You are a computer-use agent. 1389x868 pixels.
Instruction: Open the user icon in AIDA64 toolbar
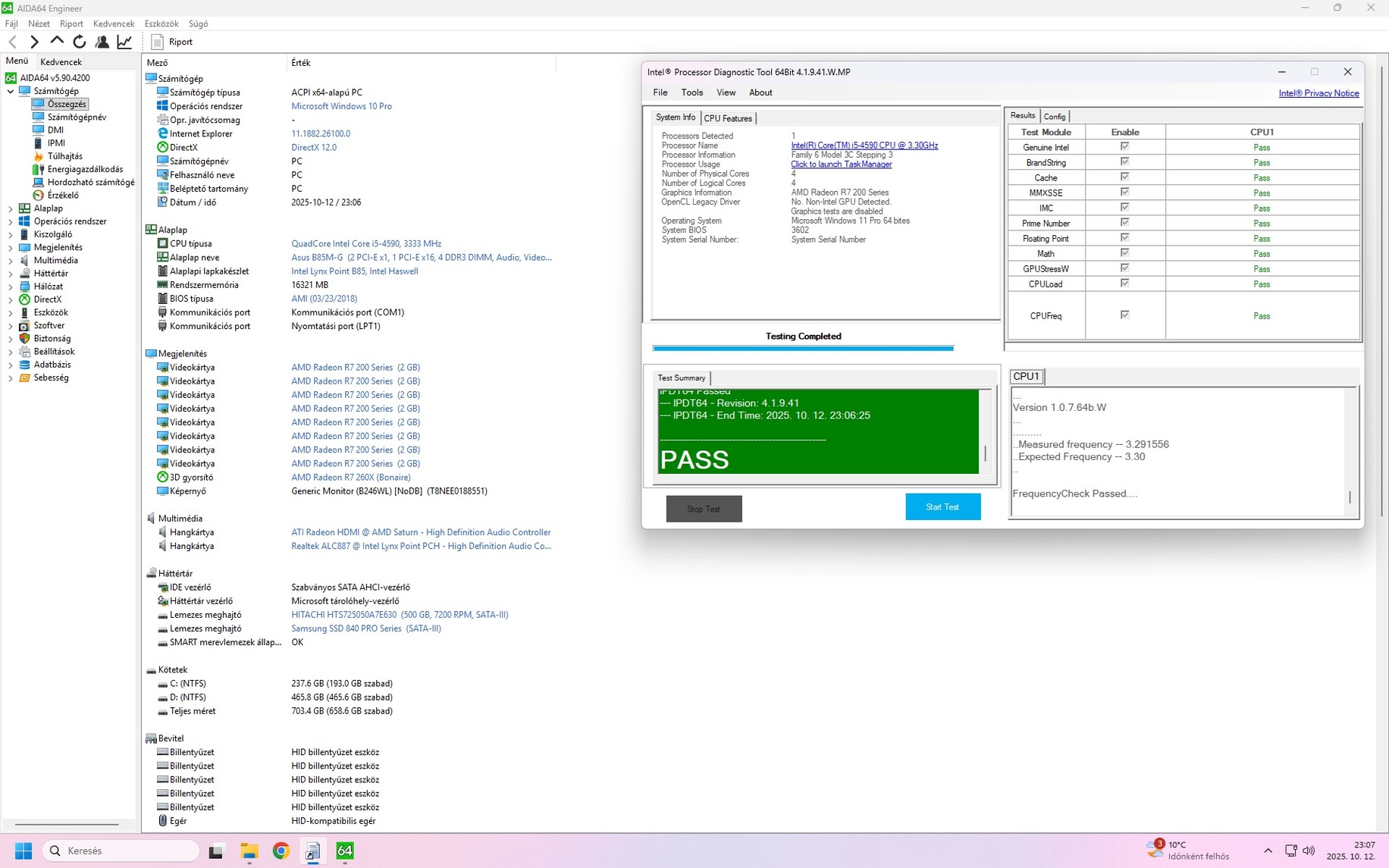tap(102, 42)
